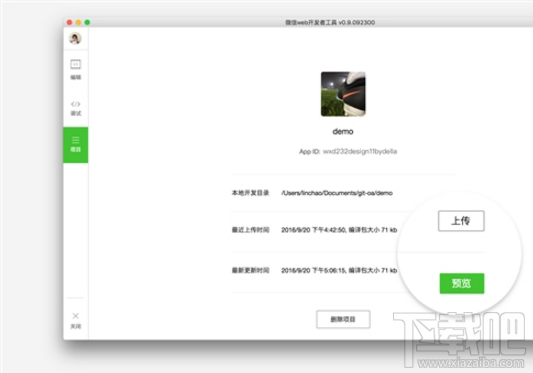Click the red close window button

(69, 22)
